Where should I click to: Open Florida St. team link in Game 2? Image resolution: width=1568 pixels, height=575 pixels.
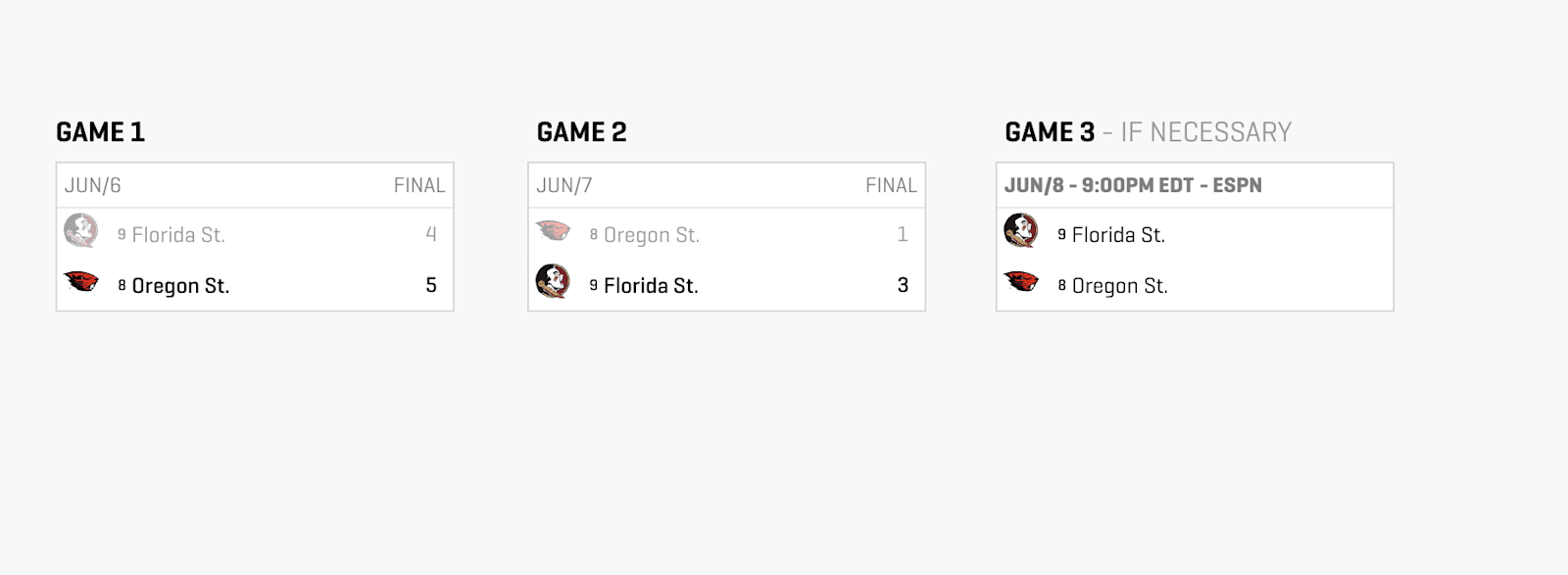click(x=651, y=286)
